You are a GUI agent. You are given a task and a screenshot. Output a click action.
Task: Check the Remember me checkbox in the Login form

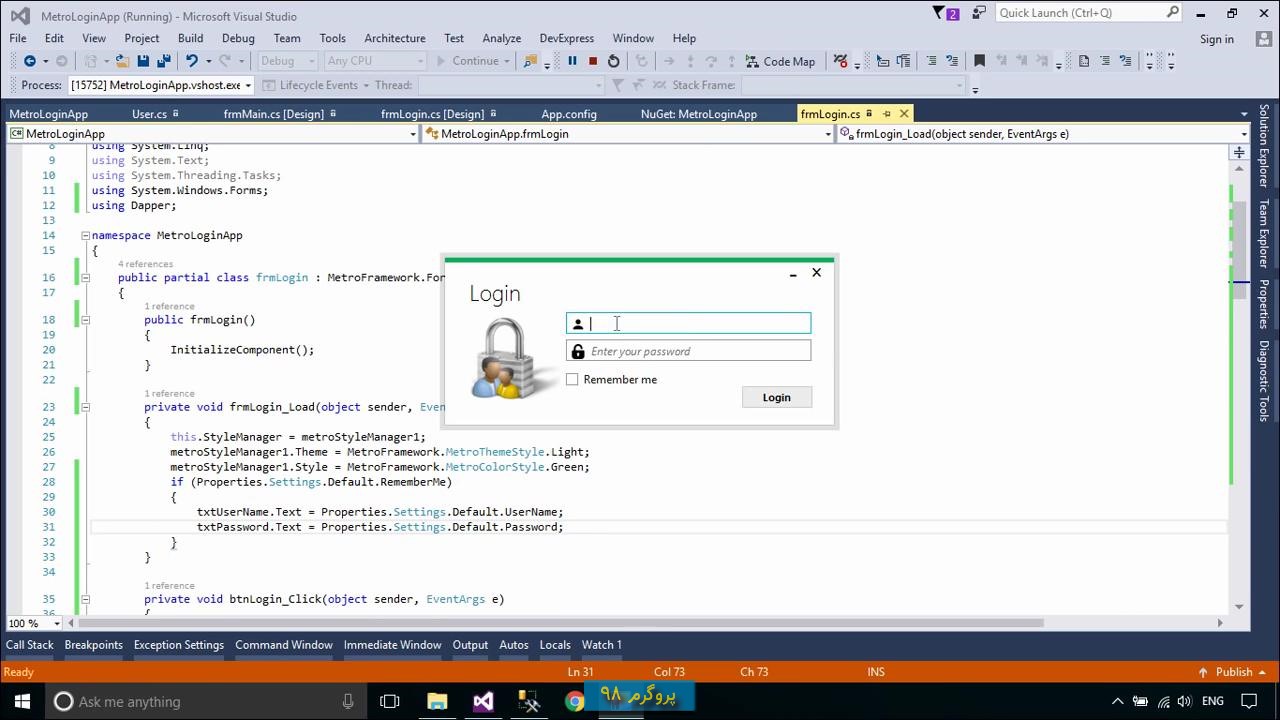click(x=572, y=379)
